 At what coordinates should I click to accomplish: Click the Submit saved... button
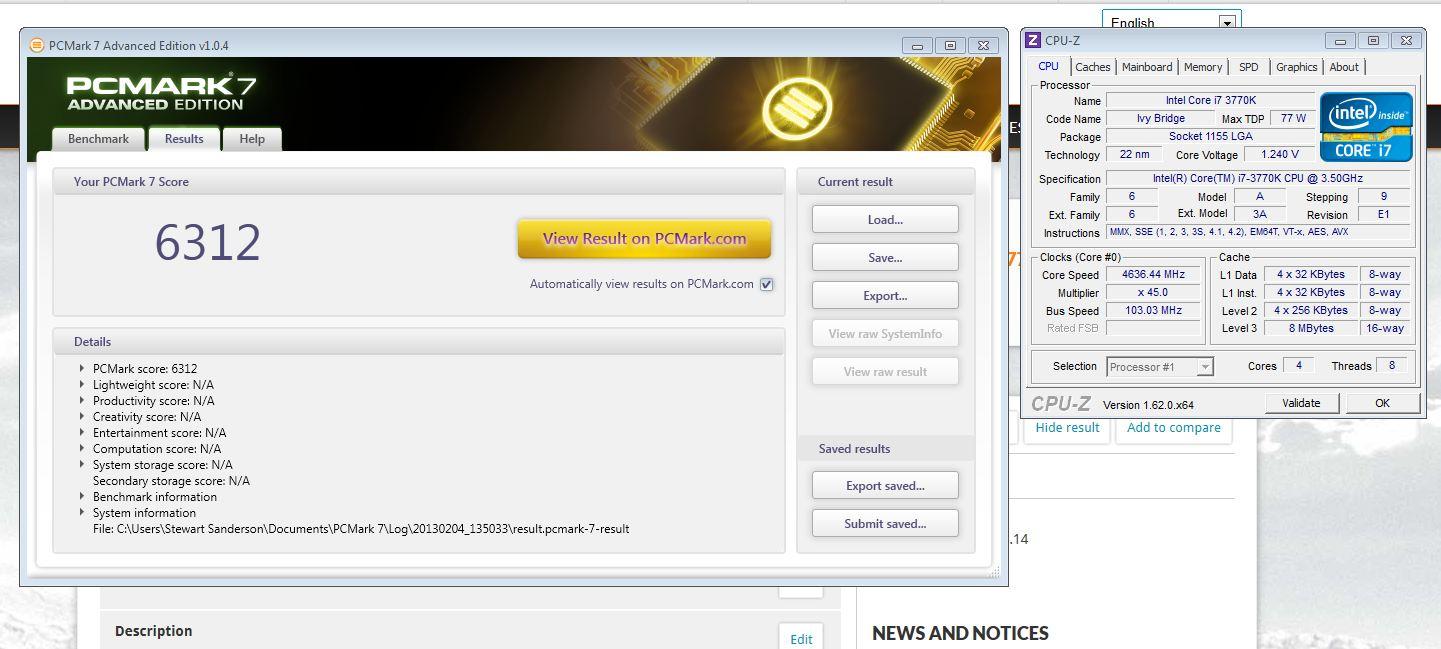[x=885, y=524]
